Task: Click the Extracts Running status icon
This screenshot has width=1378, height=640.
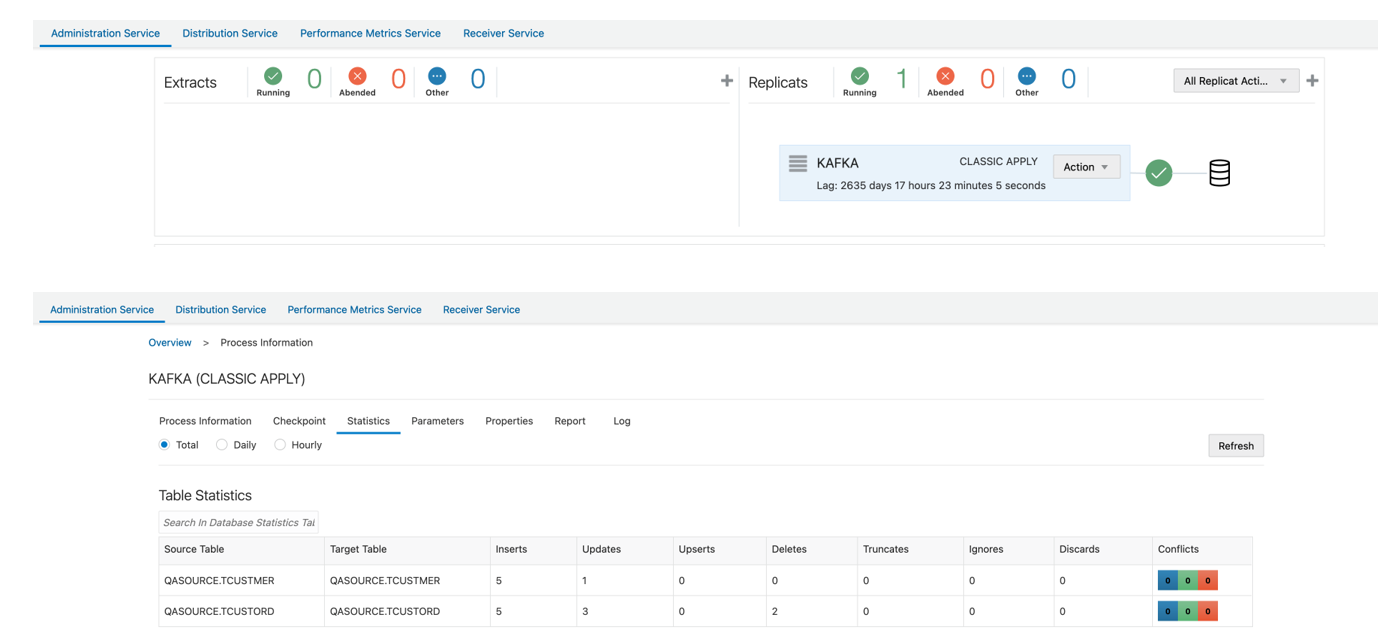Action: [x=273, y=76]
